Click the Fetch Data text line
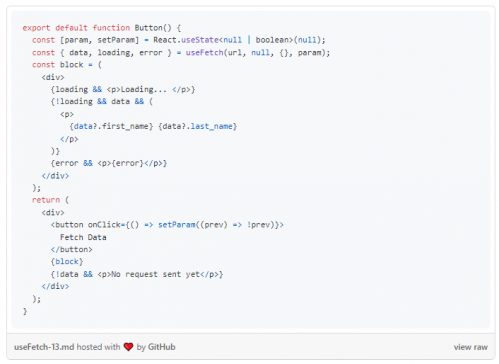Image resolution: width=499 pixels, height=364 pixels. (x=83, y=237)
